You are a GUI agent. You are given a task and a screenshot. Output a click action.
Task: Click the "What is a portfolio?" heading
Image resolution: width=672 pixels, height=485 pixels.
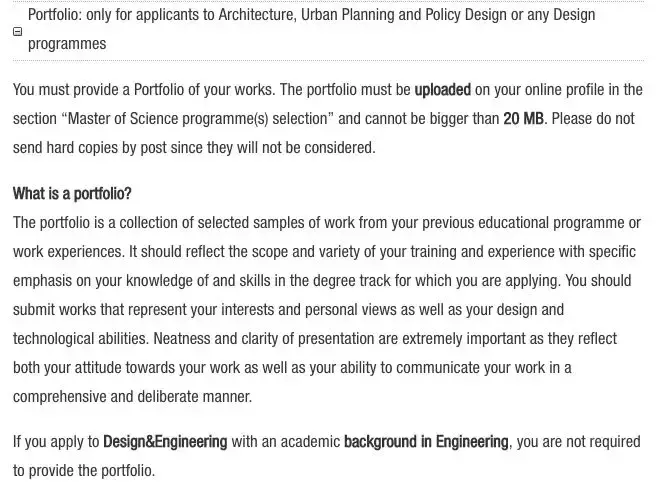pyautogui.click(x=72, y=194)
